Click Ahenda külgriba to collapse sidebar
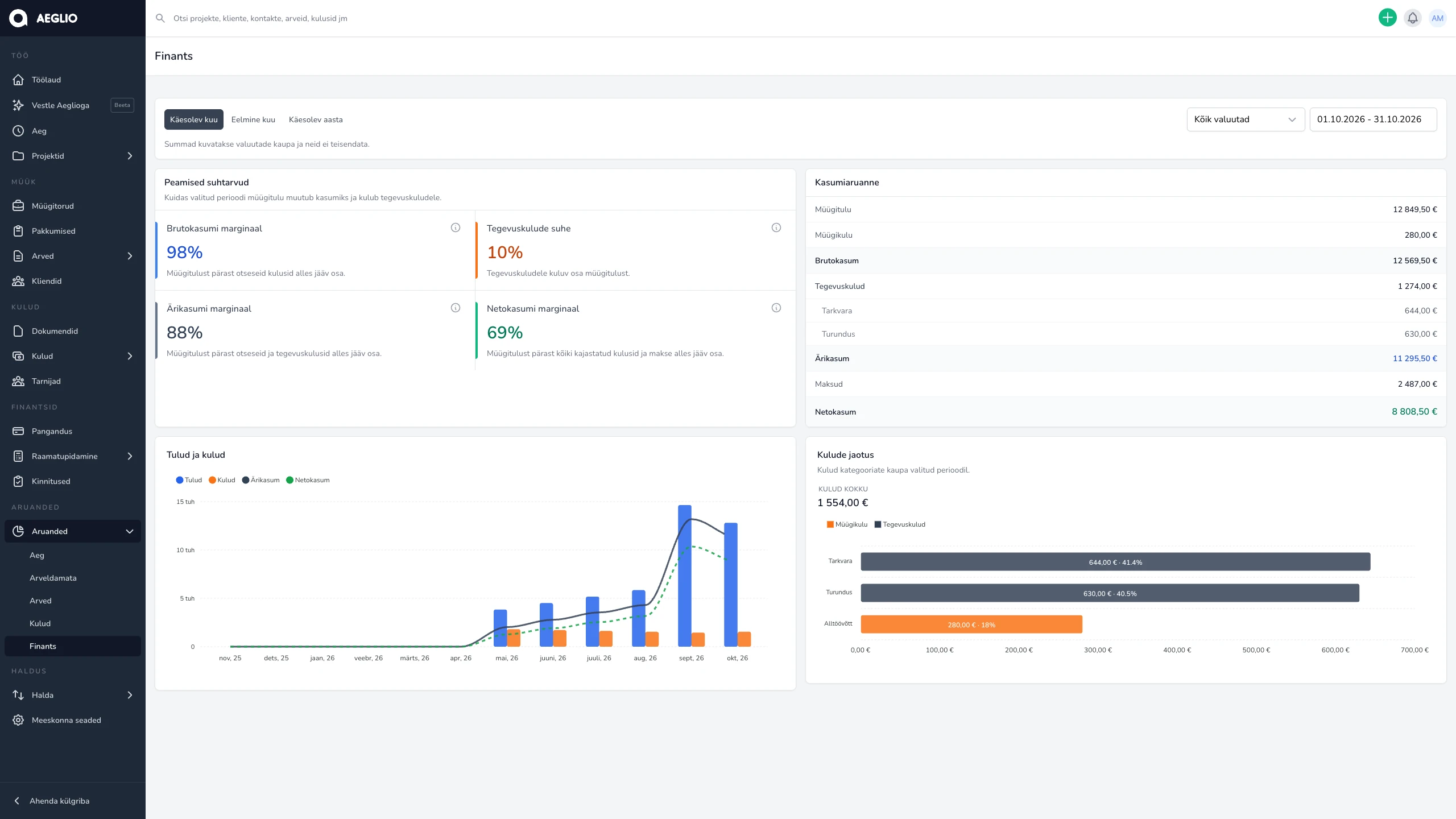1456x819 pixels. [x=73, y=801]
